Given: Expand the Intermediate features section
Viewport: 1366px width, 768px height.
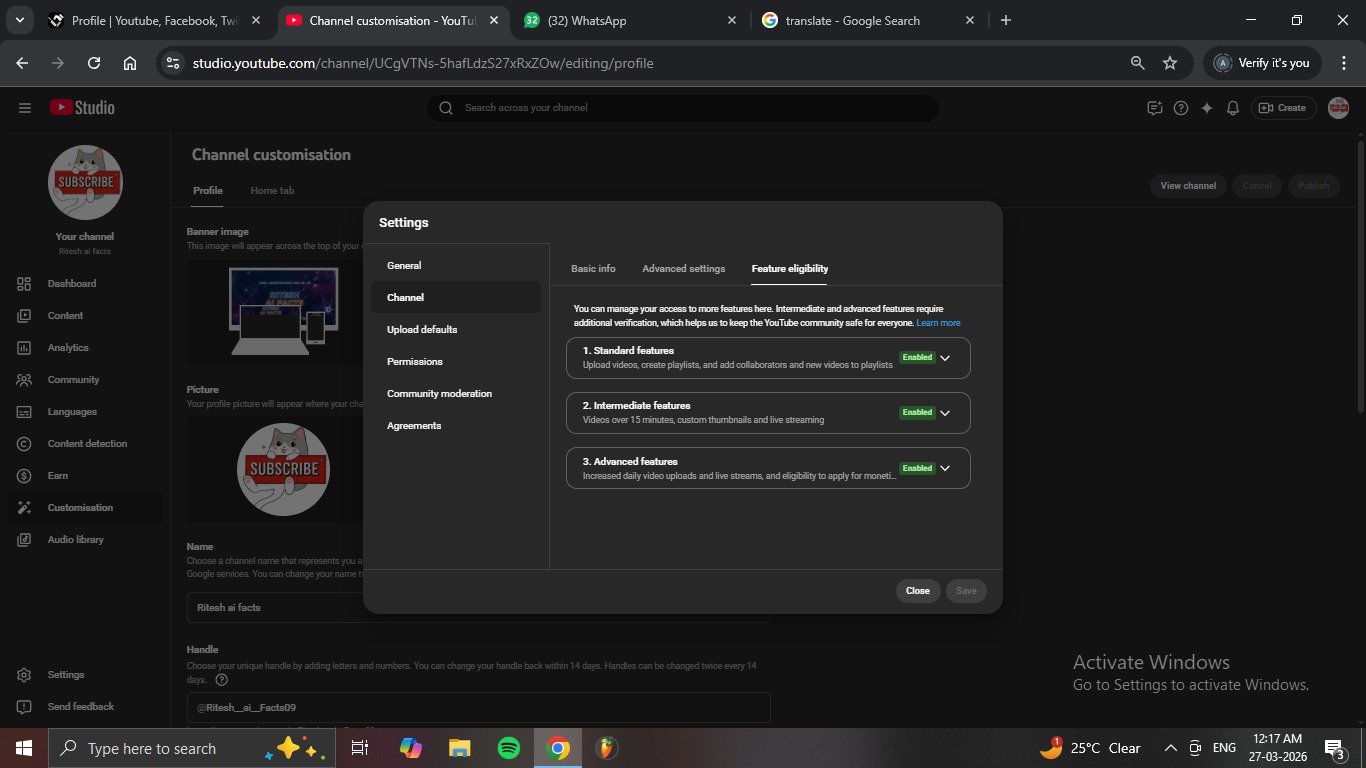Looking at the screenshot, I should click(x=945, y=413).
